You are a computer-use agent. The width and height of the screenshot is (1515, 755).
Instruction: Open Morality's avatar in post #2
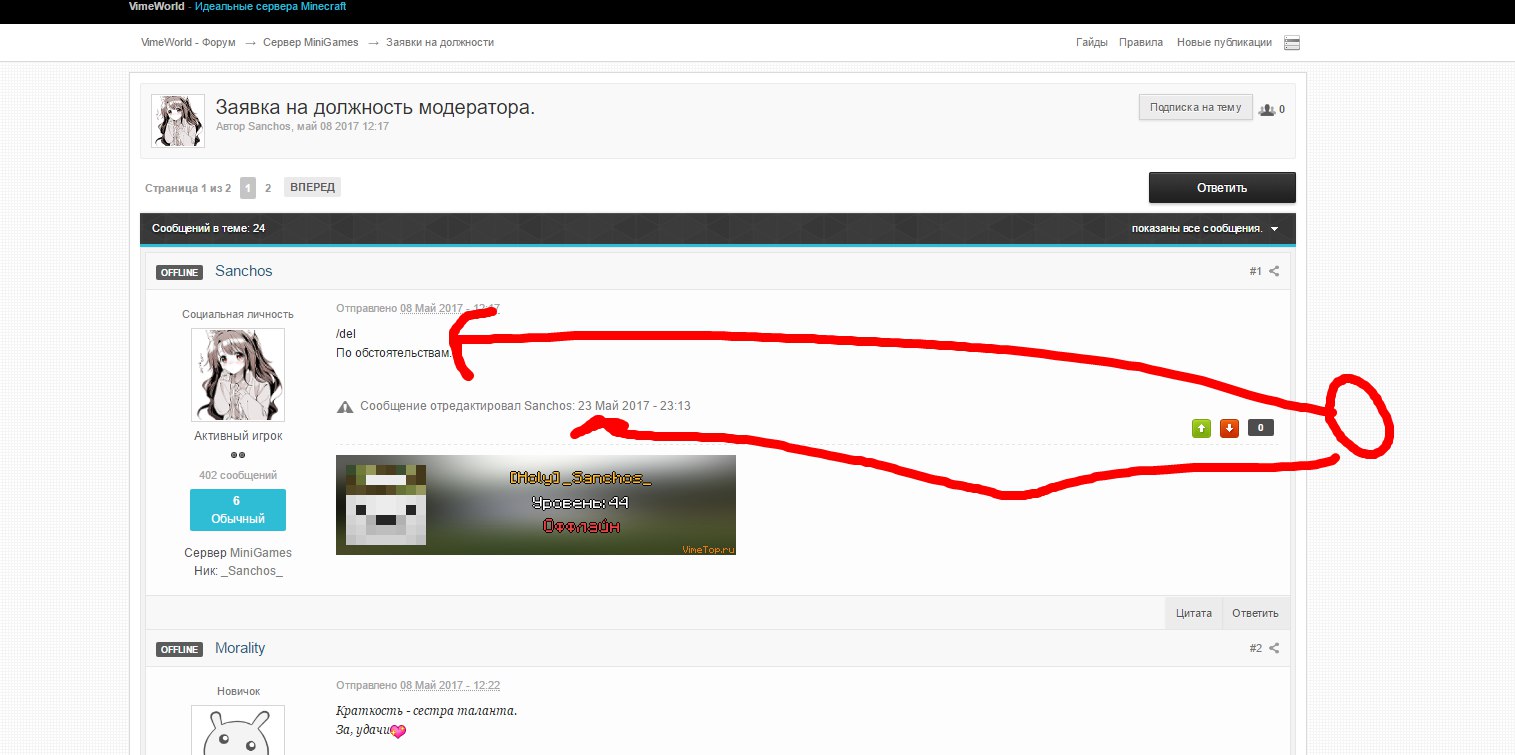238,730
